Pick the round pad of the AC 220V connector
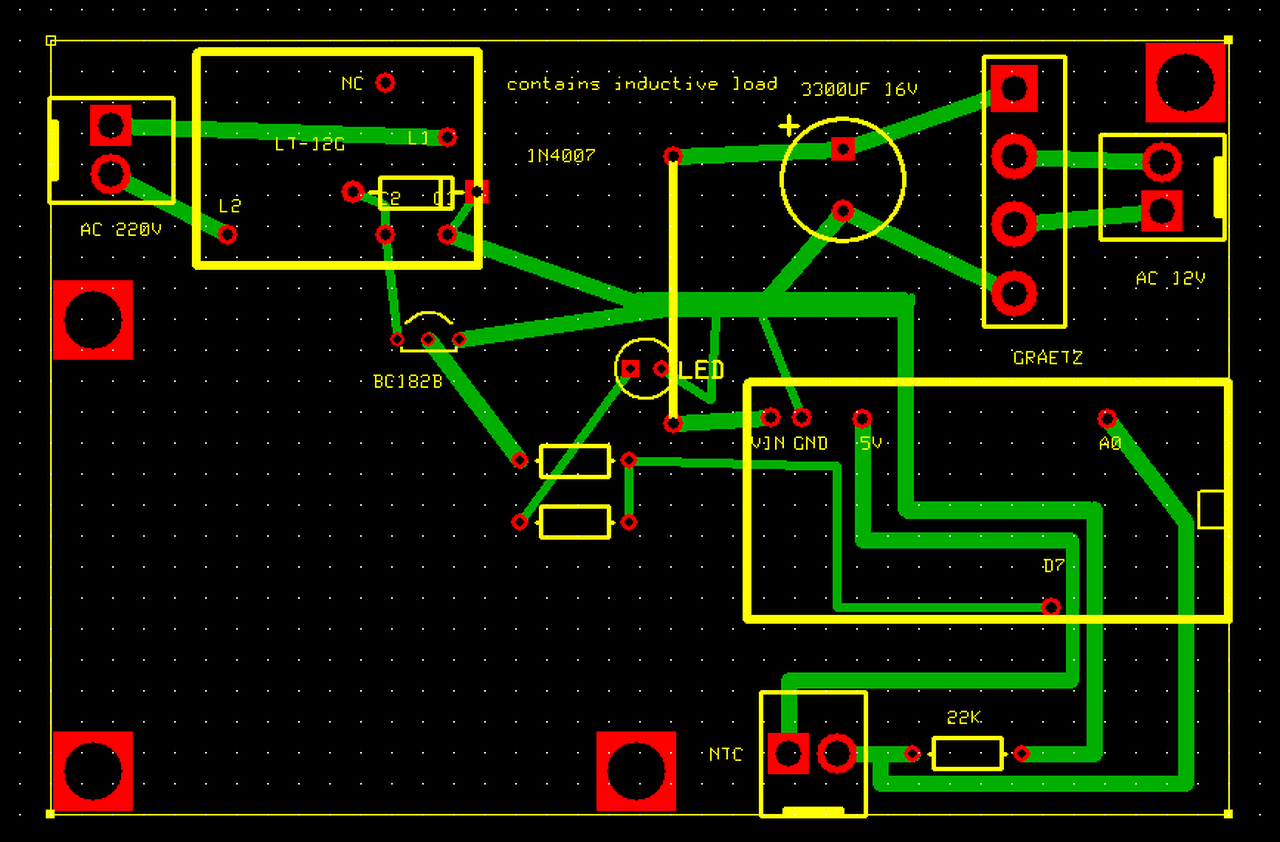Screen dimensions: 1280x842 (x=111, y=175)
